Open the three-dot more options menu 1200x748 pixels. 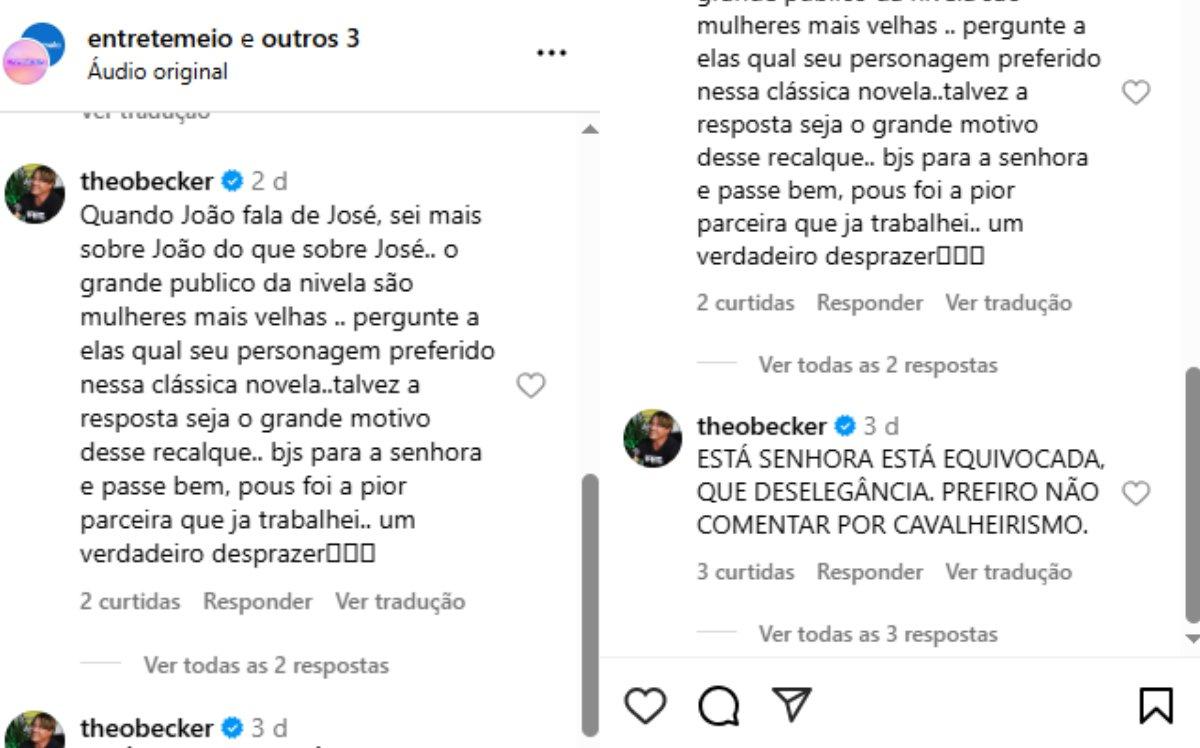coord(552,53)
